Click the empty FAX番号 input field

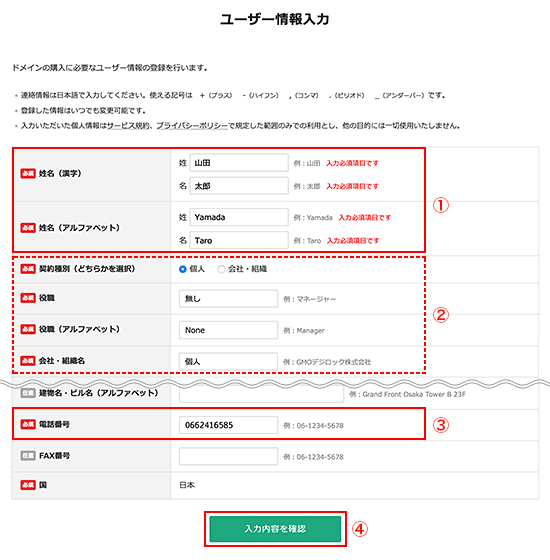[x=229, y=456]
